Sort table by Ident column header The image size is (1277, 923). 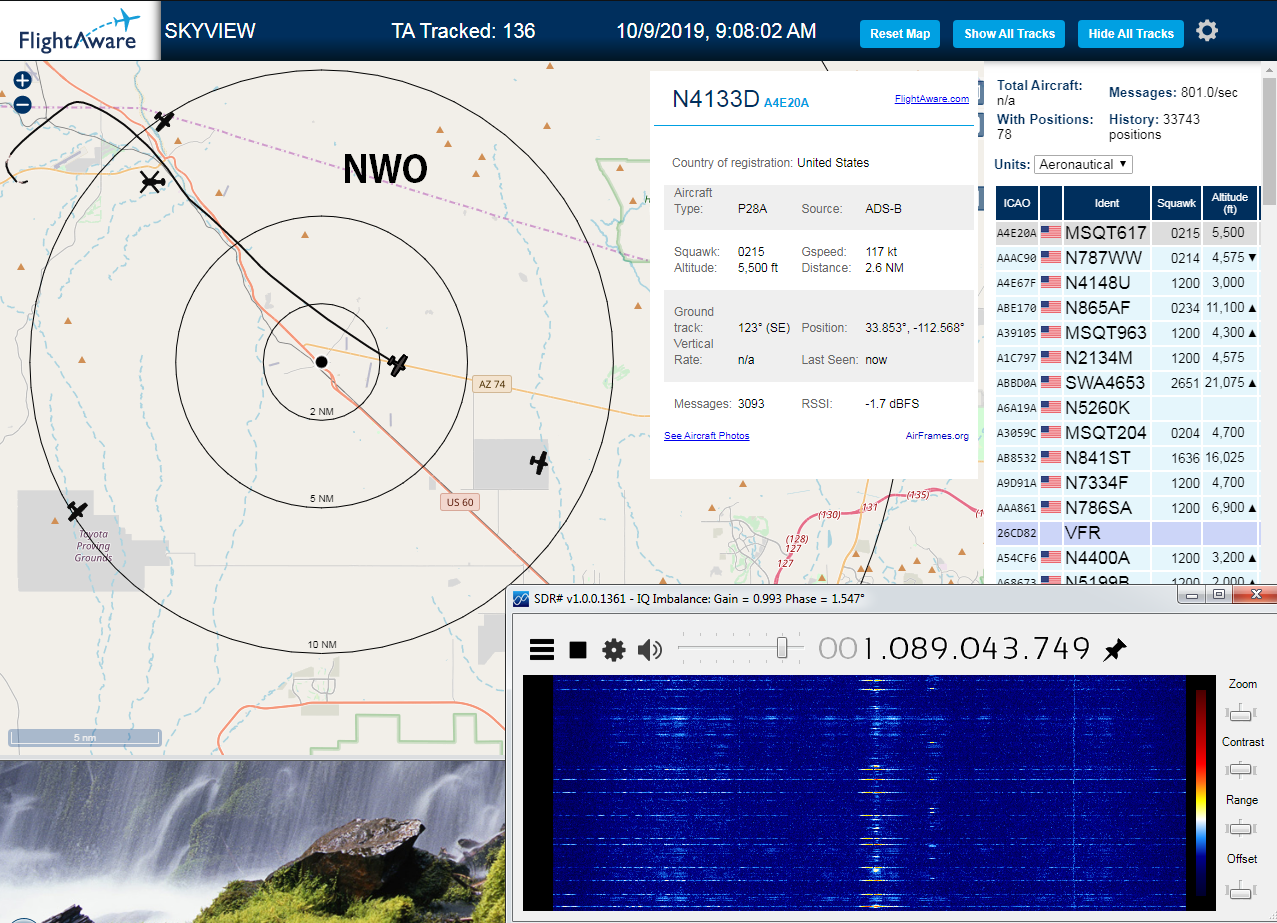point(1107,203)
